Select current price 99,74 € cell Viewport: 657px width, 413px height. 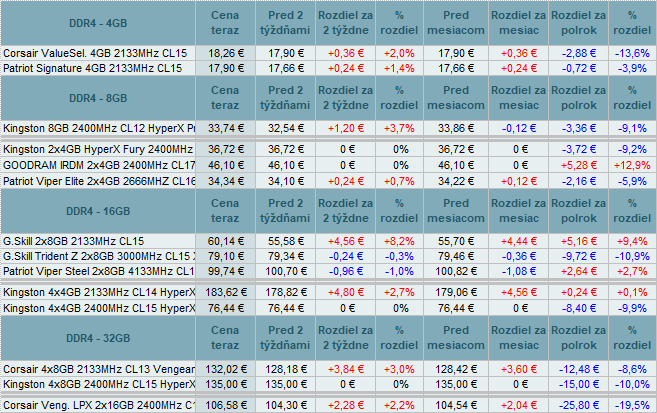tap(225, 271)
